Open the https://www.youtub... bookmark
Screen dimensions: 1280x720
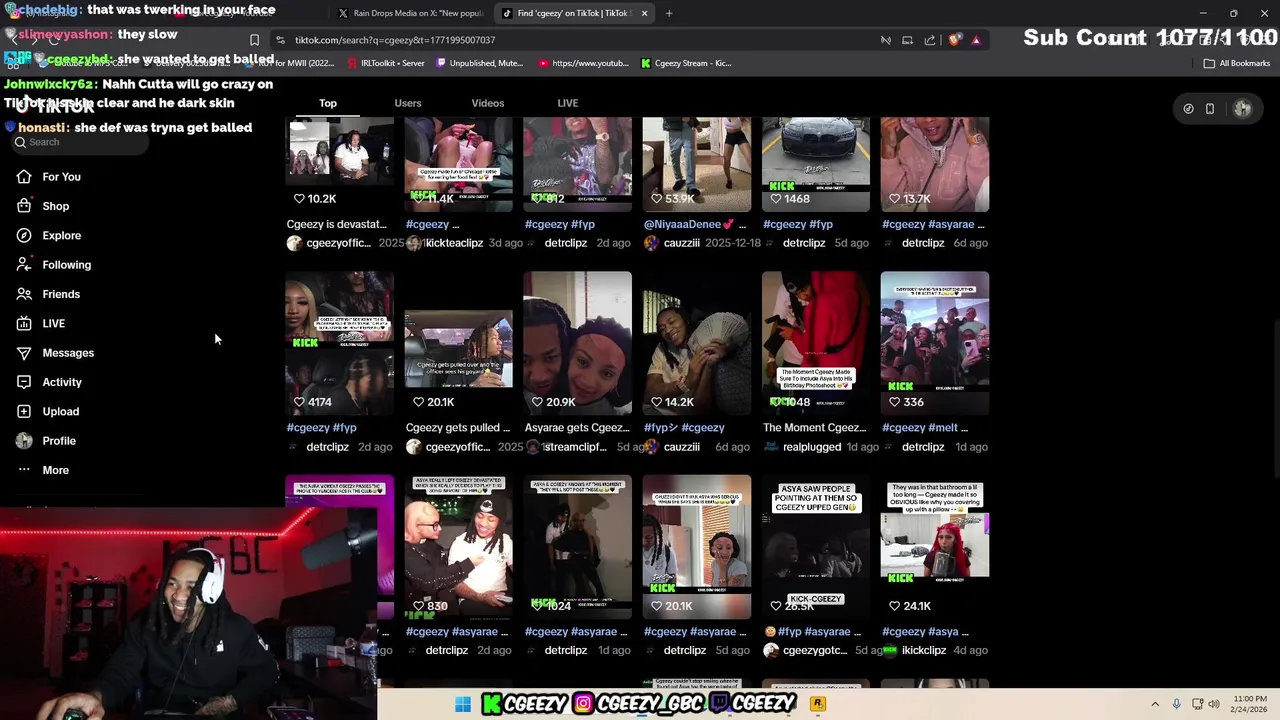point(583,63)
